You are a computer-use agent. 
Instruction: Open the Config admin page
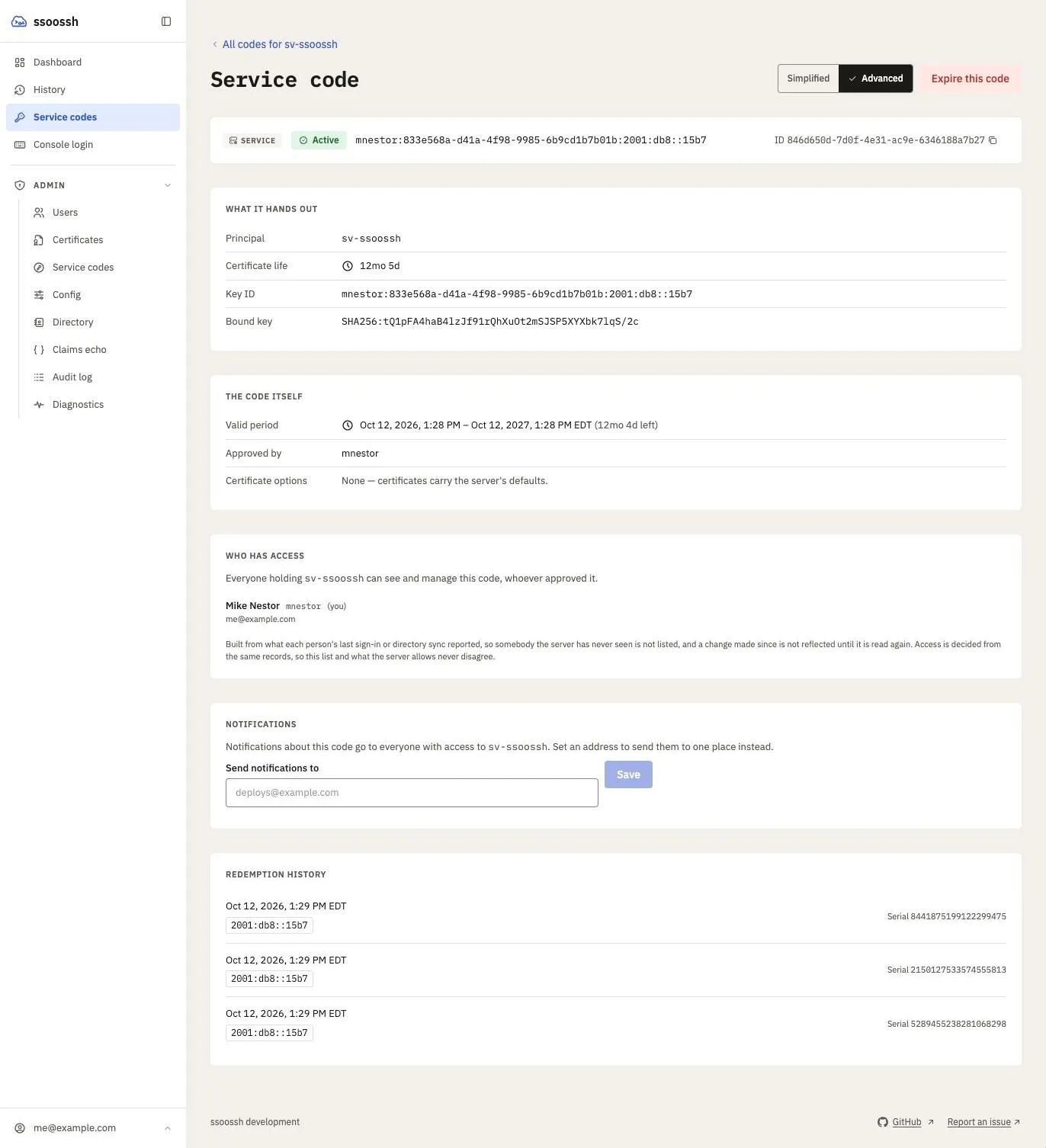click(x=102, y=295)
